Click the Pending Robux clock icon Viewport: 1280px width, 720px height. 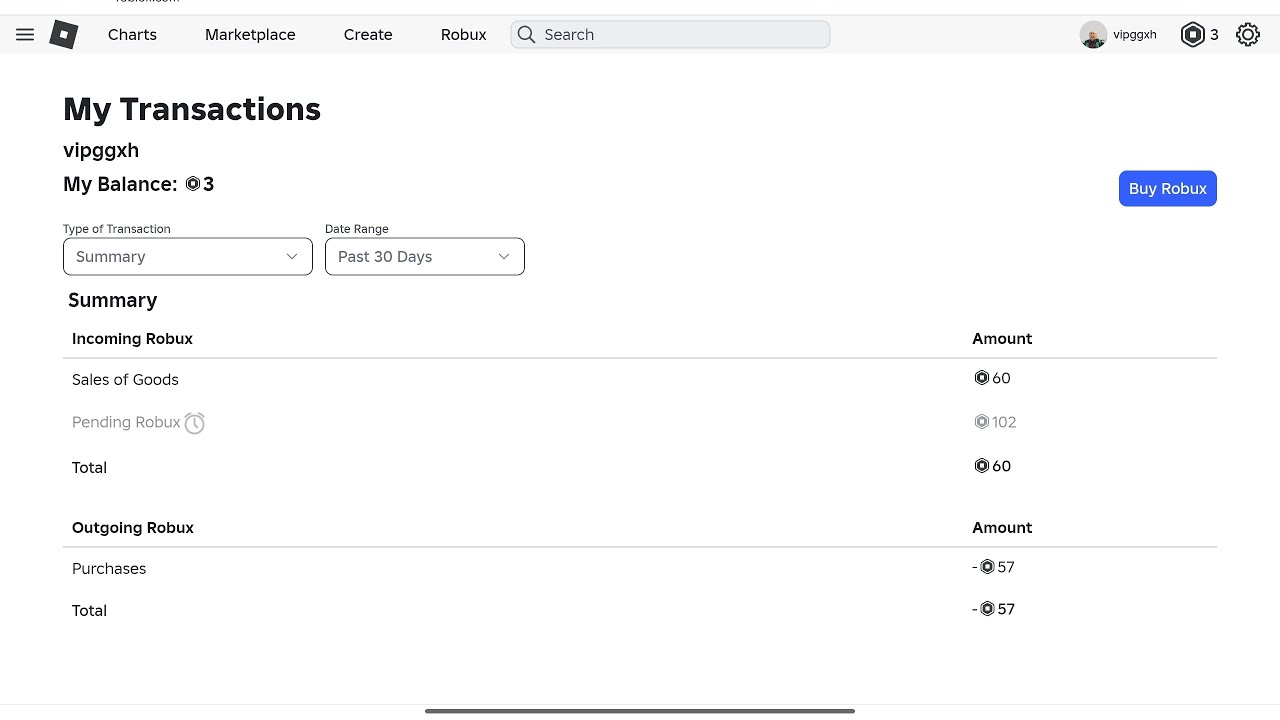point(195,423)
